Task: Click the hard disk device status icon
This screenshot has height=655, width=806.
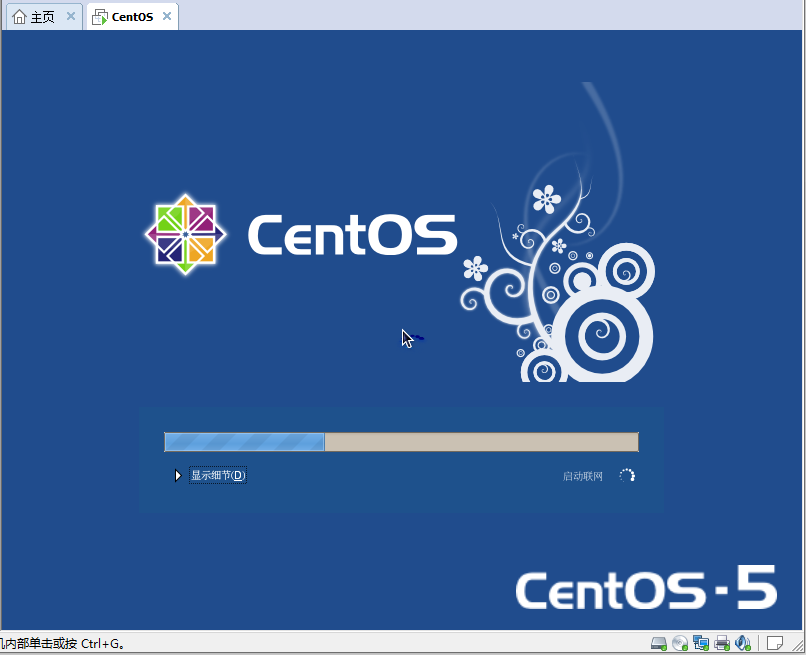Action: (658, 643)
